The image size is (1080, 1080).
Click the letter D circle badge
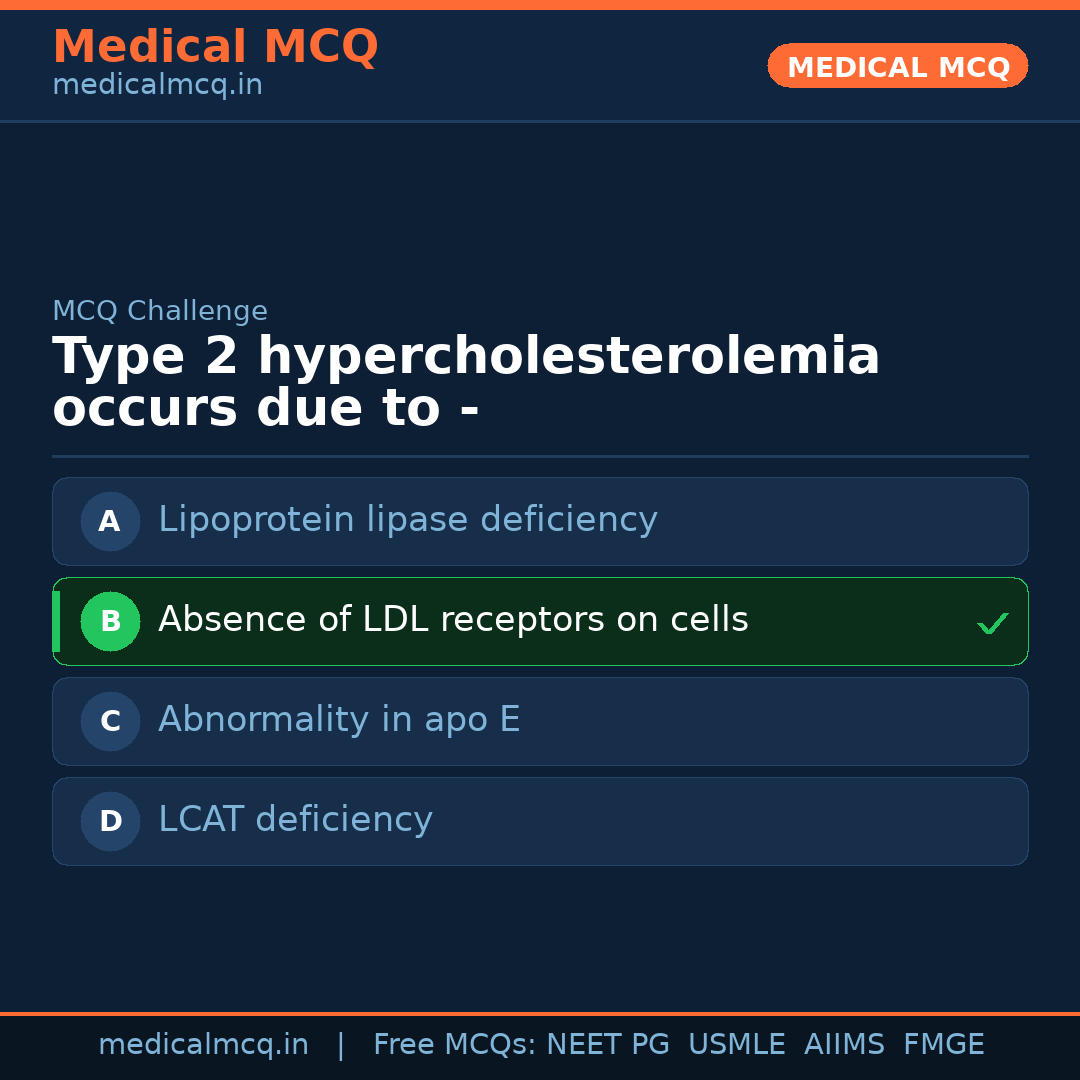click(x=110, y=821)
